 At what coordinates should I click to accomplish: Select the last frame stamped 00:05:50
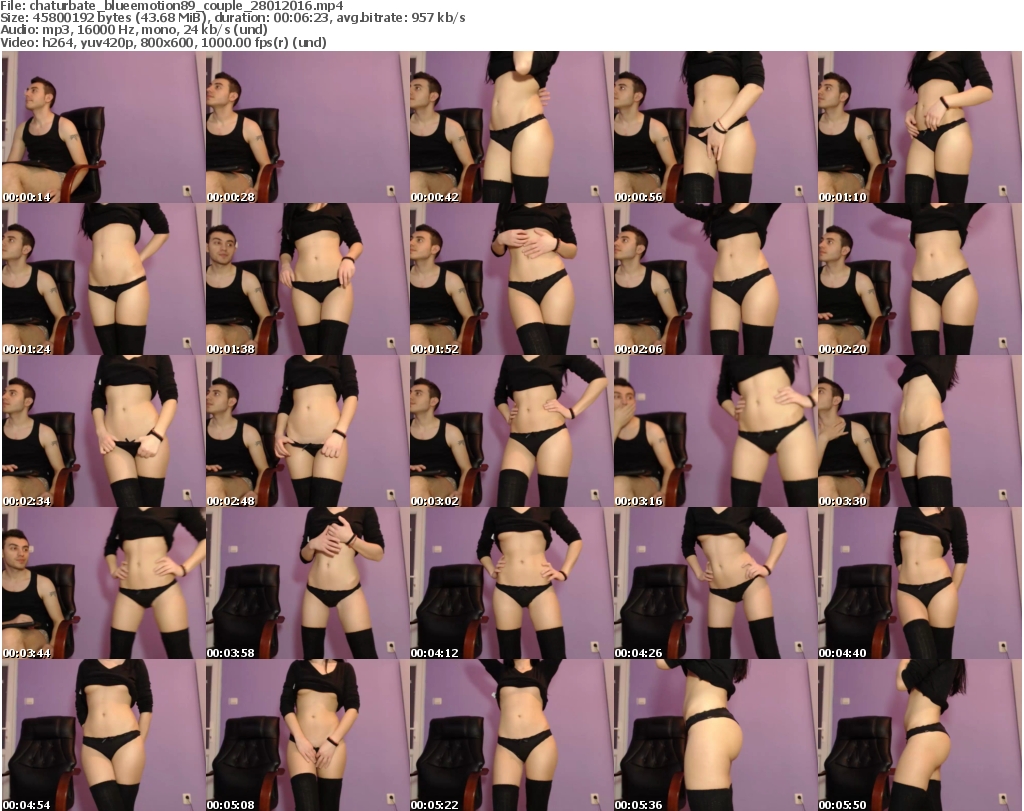pos(919,735)
